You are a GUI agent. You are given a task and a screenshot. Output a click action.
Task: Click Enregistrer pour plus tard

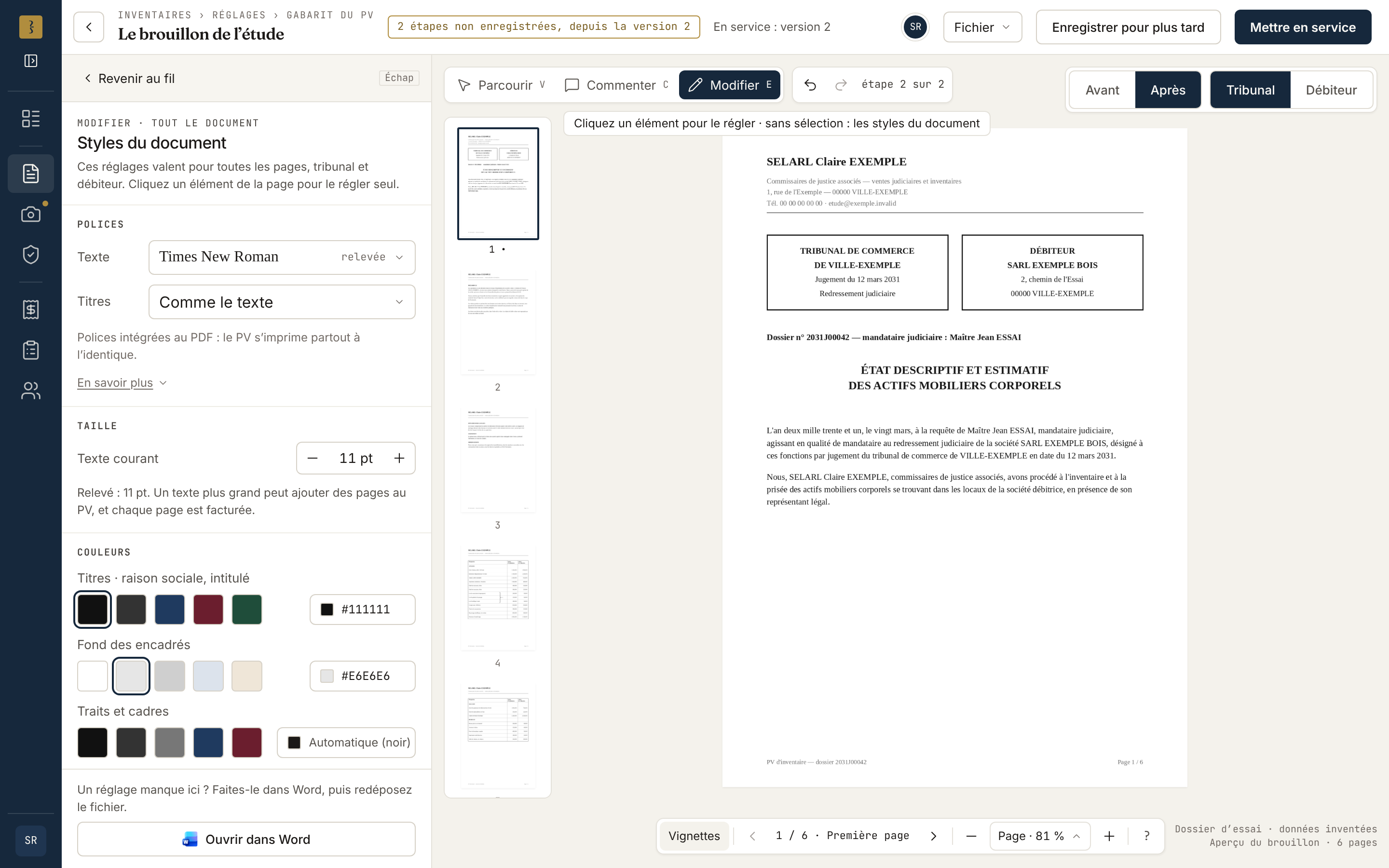1128,27
